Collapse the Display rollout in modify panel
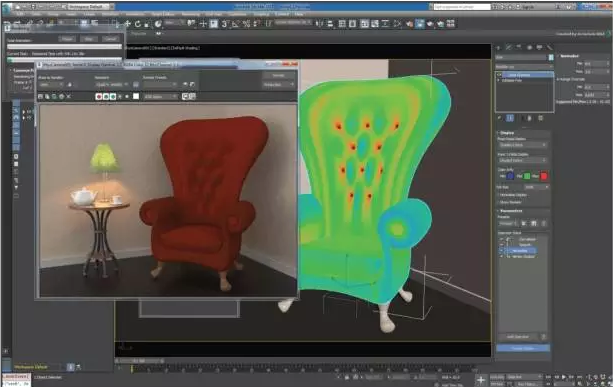The height and width of the screenshot is (387, 613). pyautogui.click(x=507, y=133)
